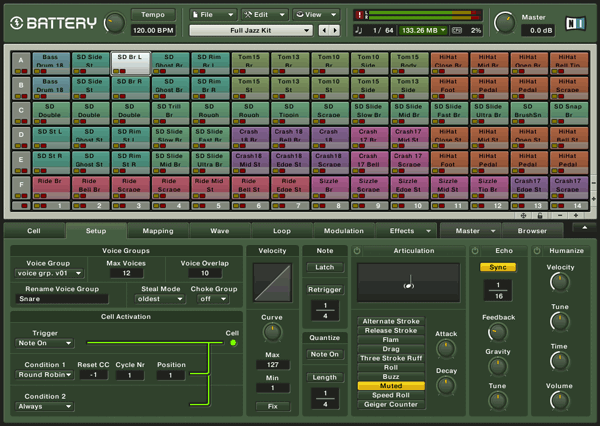Switch to the Modulation tab
Viewport: 600px width, 426px height.
[x=344, y=231]
